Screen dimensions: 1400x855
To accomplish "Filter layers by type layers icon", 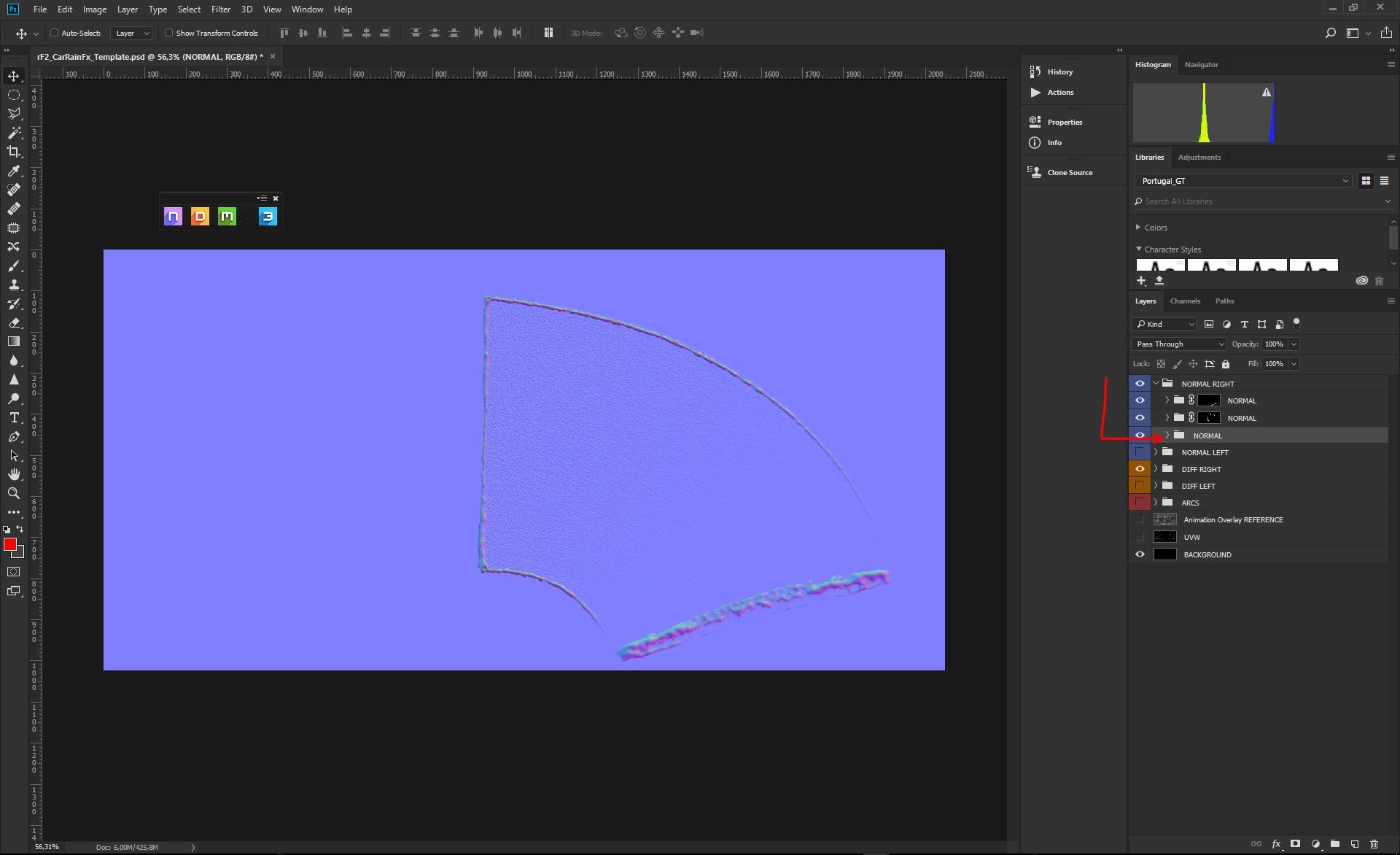I will 1245,325.
